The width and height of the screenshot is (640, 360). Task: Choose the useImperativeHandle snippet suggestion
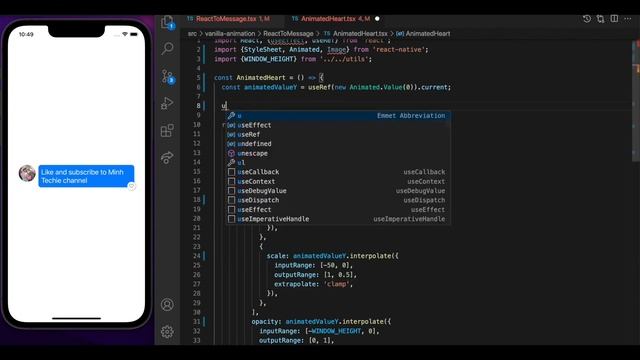[x=338, y=219]
